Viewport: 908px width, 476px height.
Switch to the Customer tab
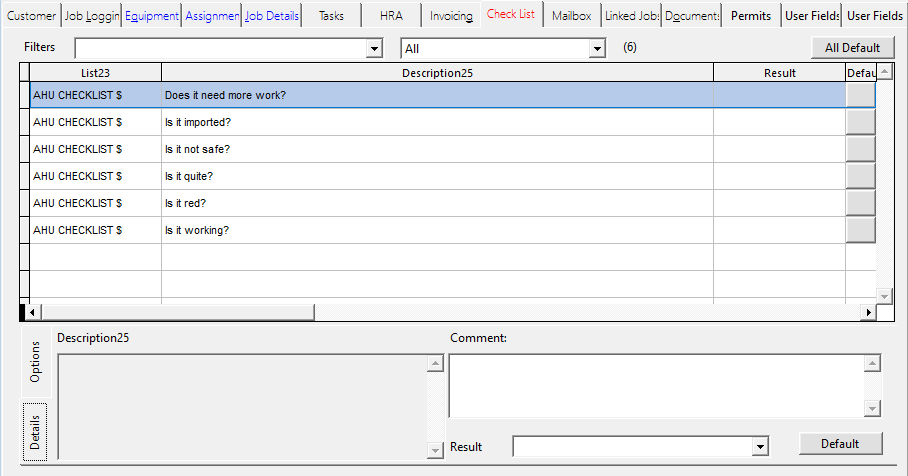coord(32,16)
